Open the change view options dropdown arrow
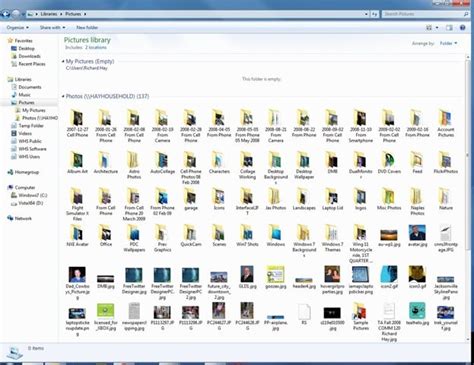Viewport: 474px width, 365px height. tap(437, 28)
